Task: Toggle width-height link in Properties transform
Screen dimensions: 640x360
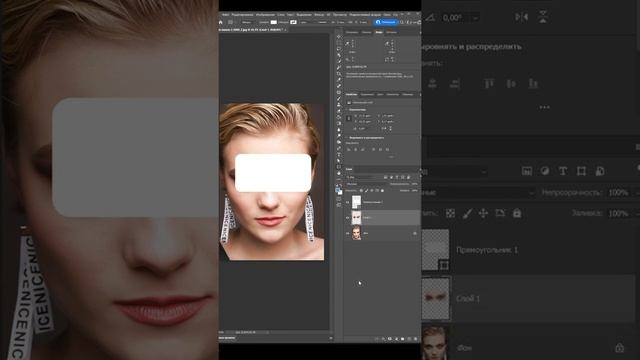Action: [349, 118]
